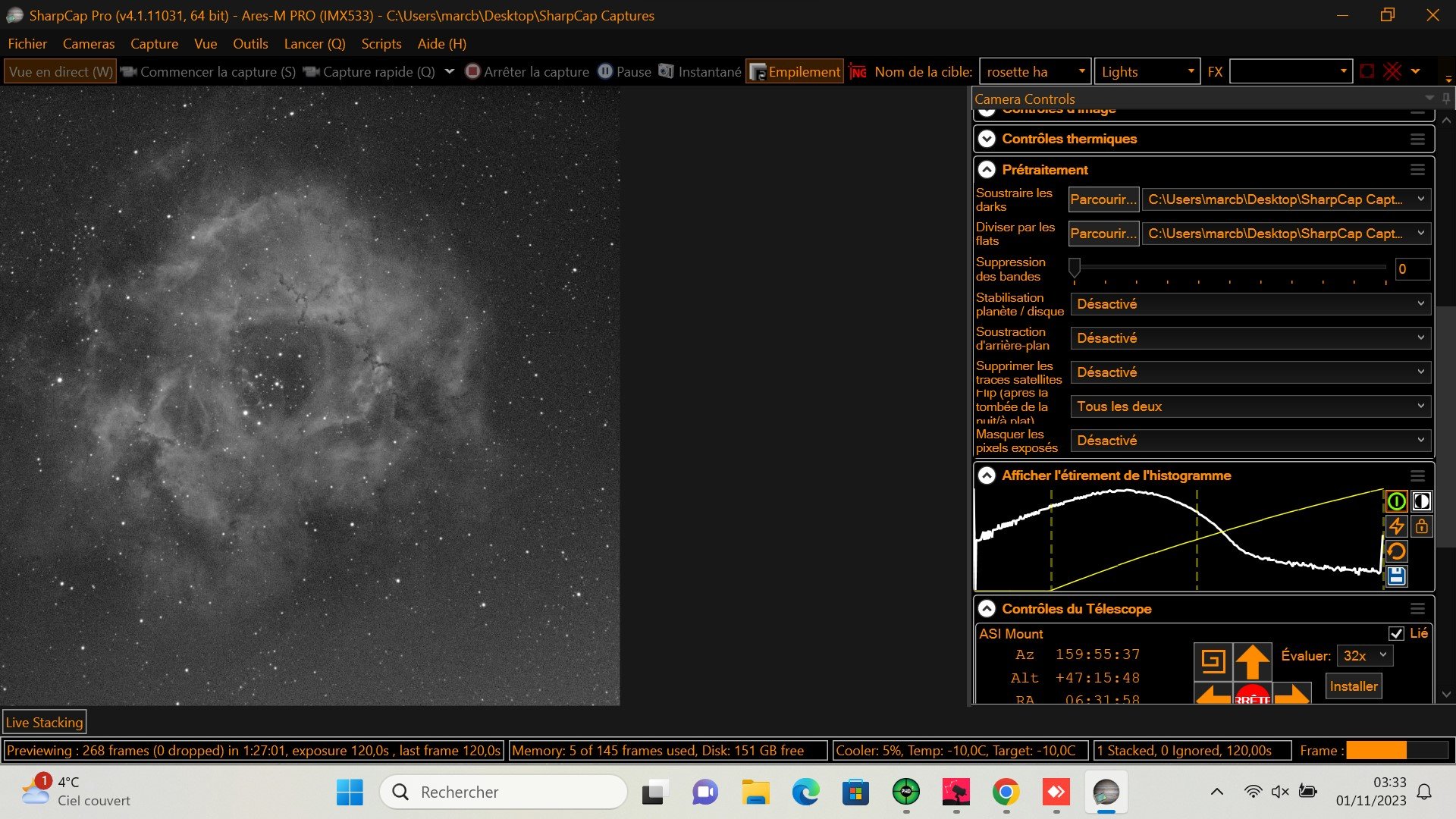
Task: Take an Instantané snapshot
Action: pyautogui.click(x=700, y=72)
